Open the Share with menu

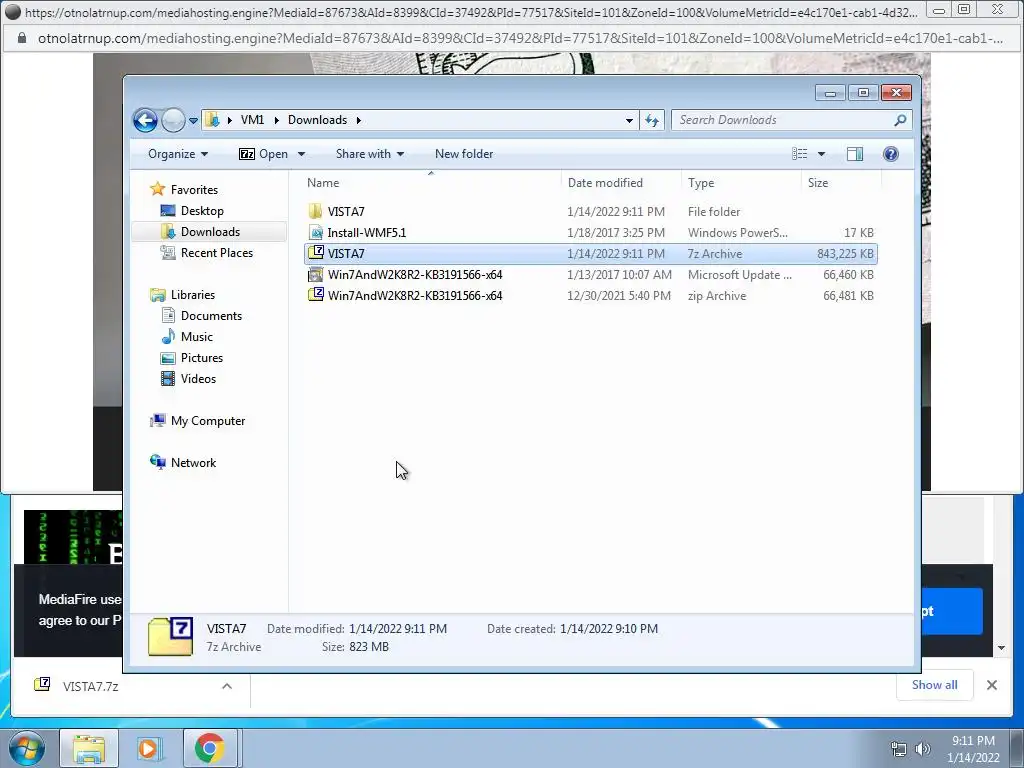click(370, 154)
